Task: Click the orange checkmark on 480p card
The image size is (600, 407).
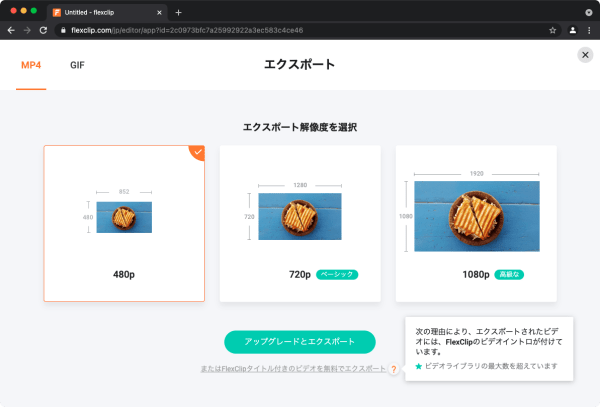Action: (x=198, y=152)
